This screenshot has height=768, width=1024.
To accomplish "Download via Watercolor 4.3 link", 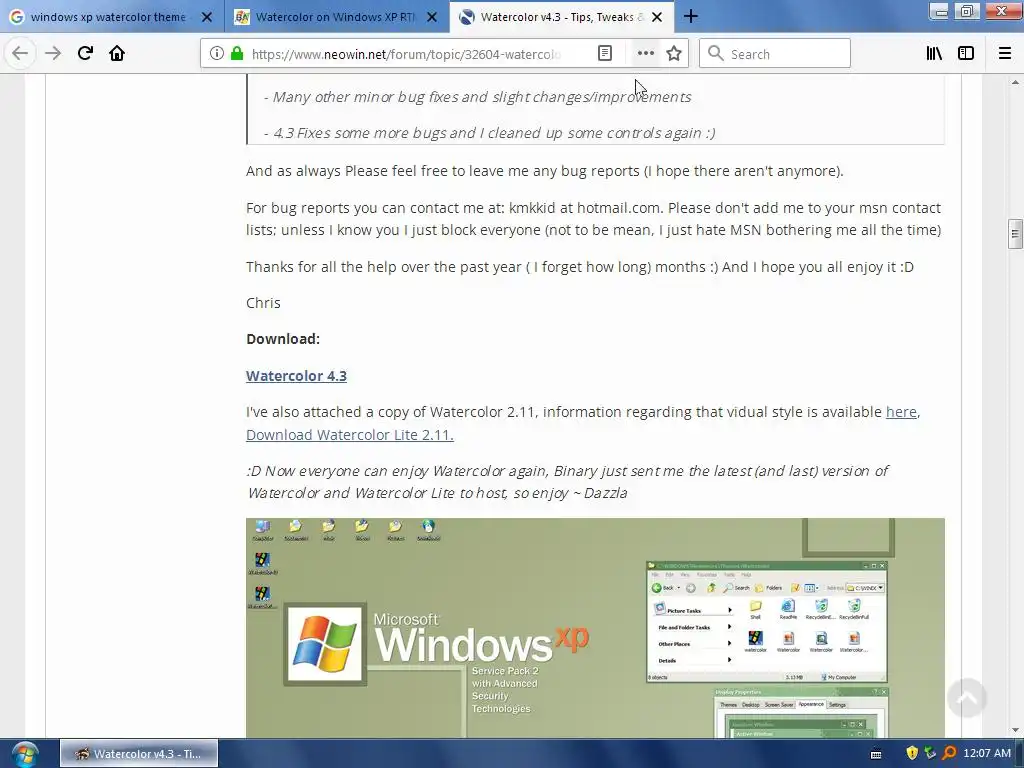I will click(296, 376).
